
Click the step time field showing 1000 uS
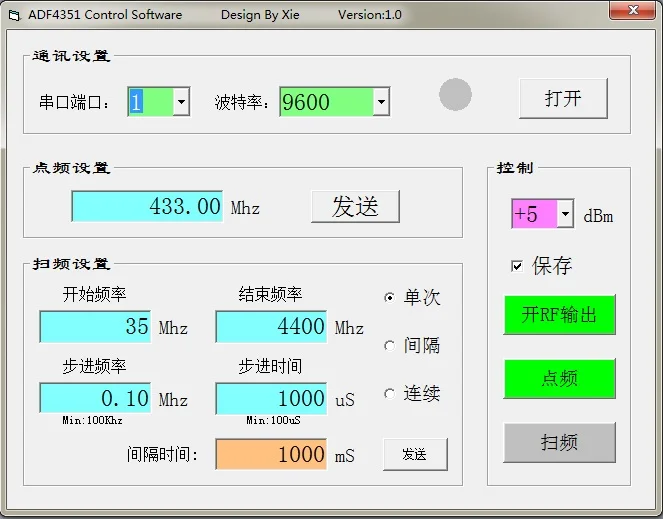tap(271, 398)
